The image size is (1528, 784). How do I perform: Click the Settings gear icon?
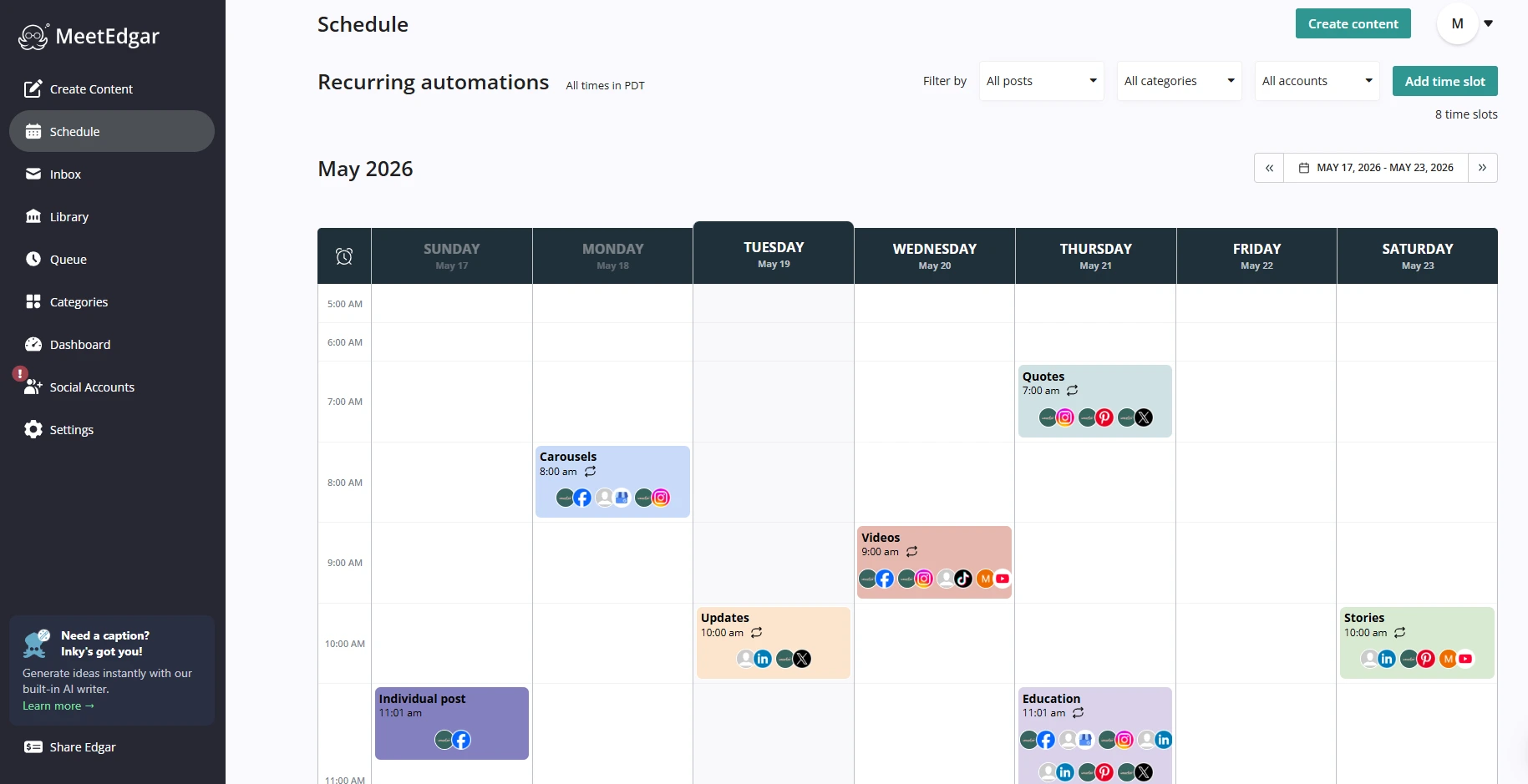point(33,429)
